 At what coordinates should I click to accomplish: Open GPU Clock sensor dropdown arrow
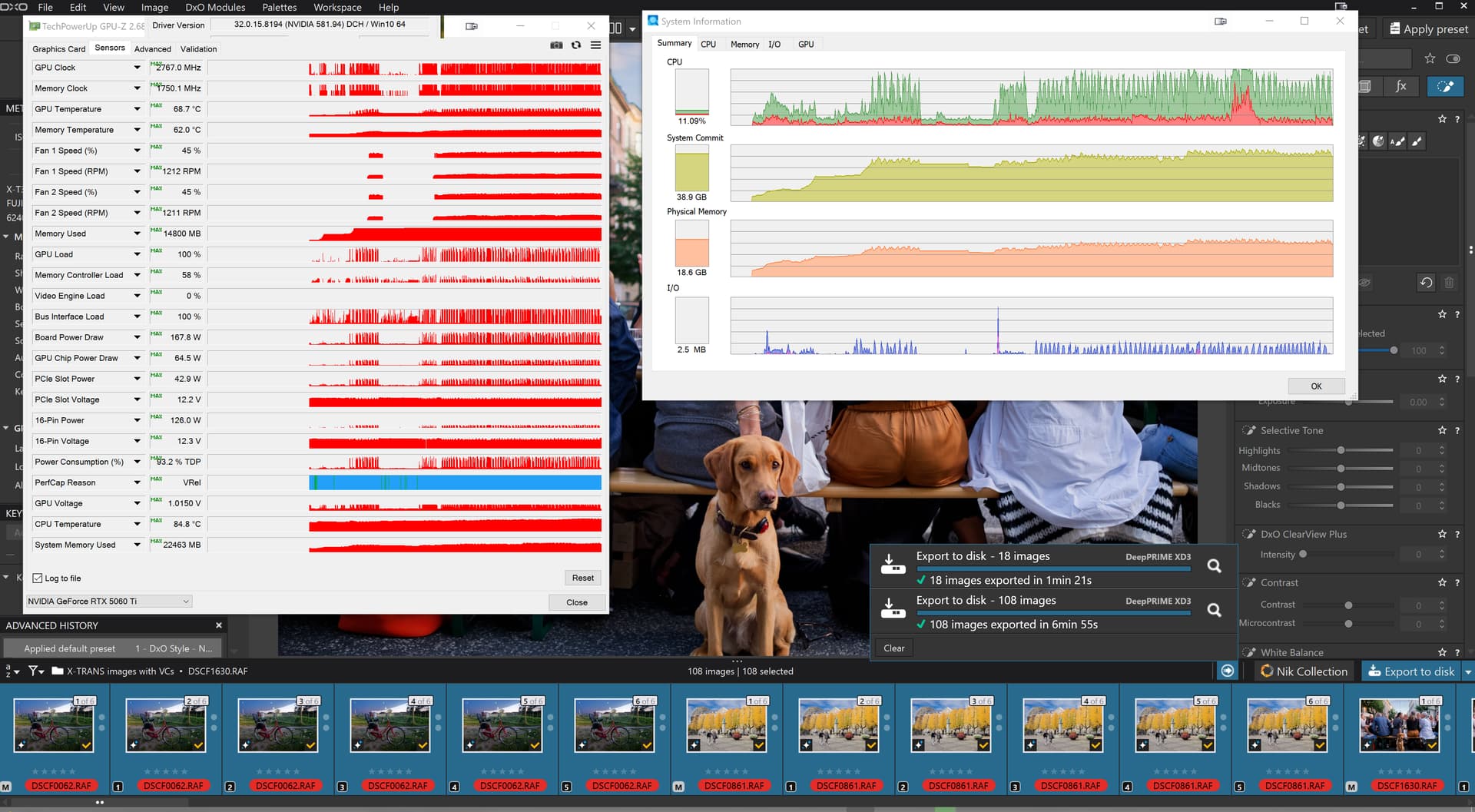137,68
